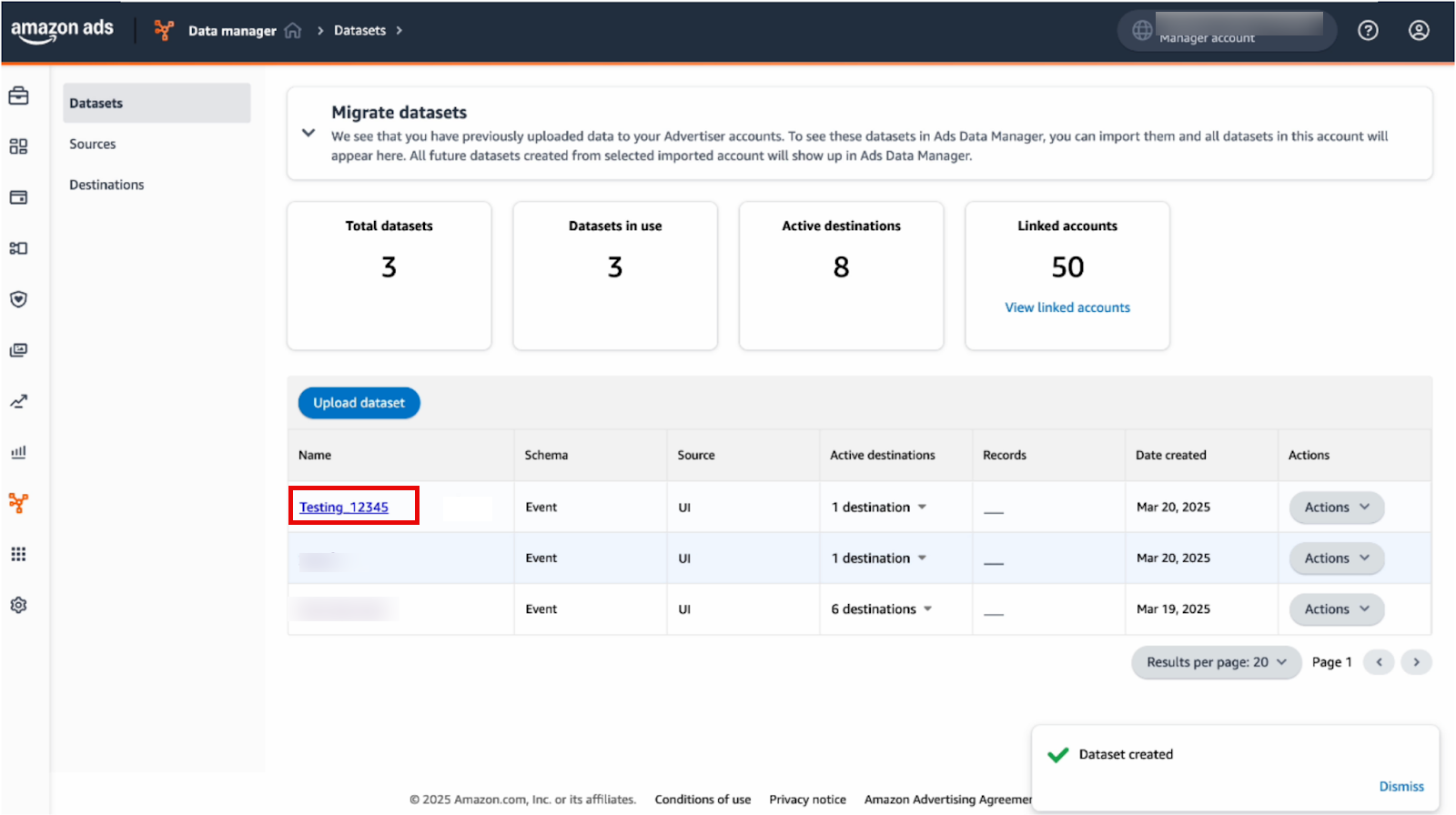
Task: Select Destinations in the side menu
Action: coord(106,185)
